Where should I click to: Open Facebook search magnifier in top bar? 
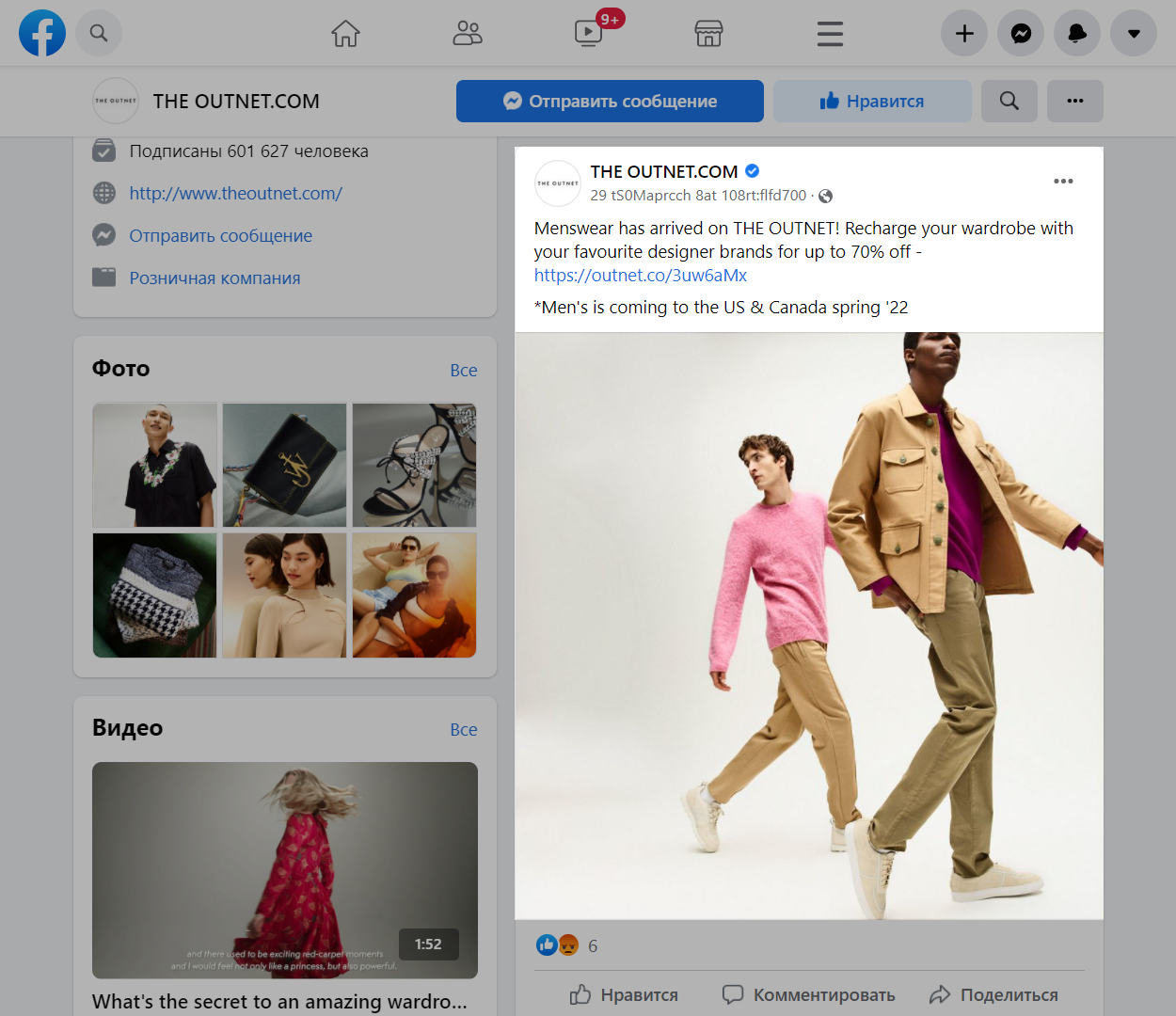(x=99, y=33)
